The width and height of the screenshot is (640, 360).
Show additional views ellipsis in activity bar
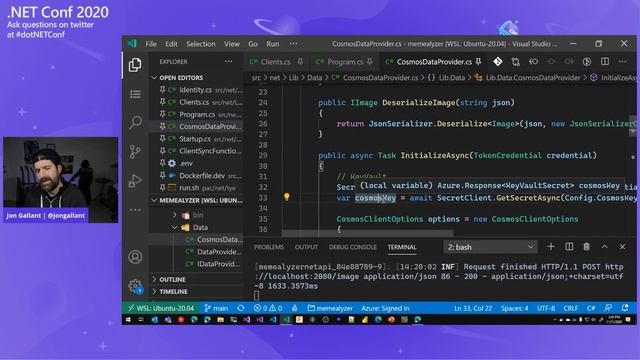pos(135,210)
